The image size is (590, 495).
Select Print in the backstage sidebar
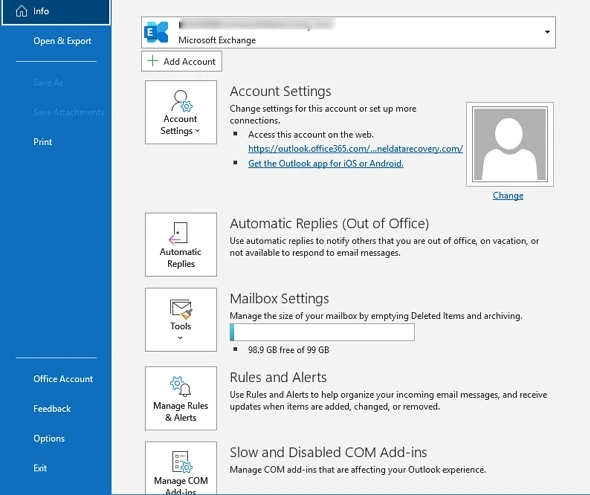click(x=43, y=142)
